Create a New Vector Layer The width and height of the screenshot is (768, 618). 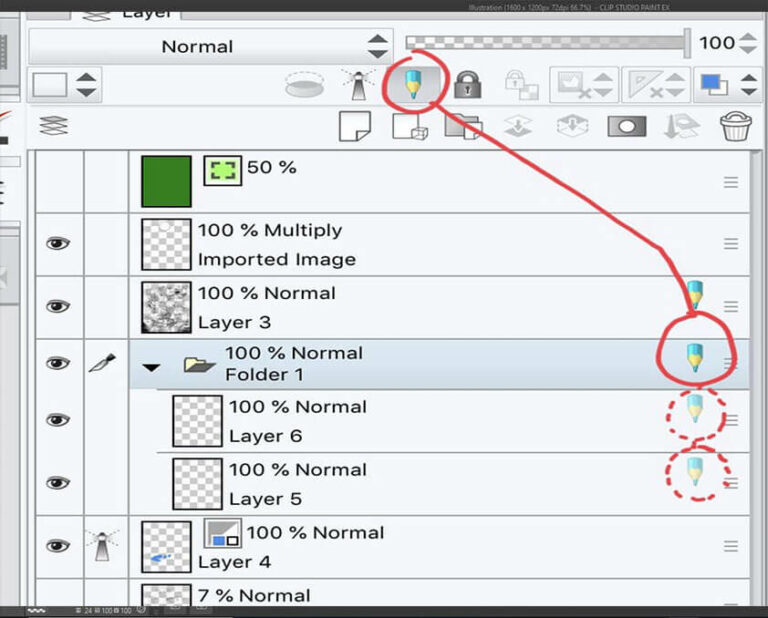[410, 126]
